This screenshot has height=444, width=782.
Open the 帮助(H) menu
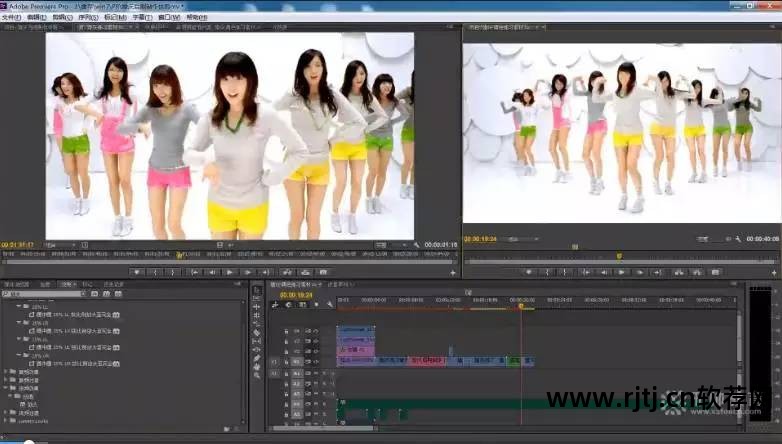[196, 17]
